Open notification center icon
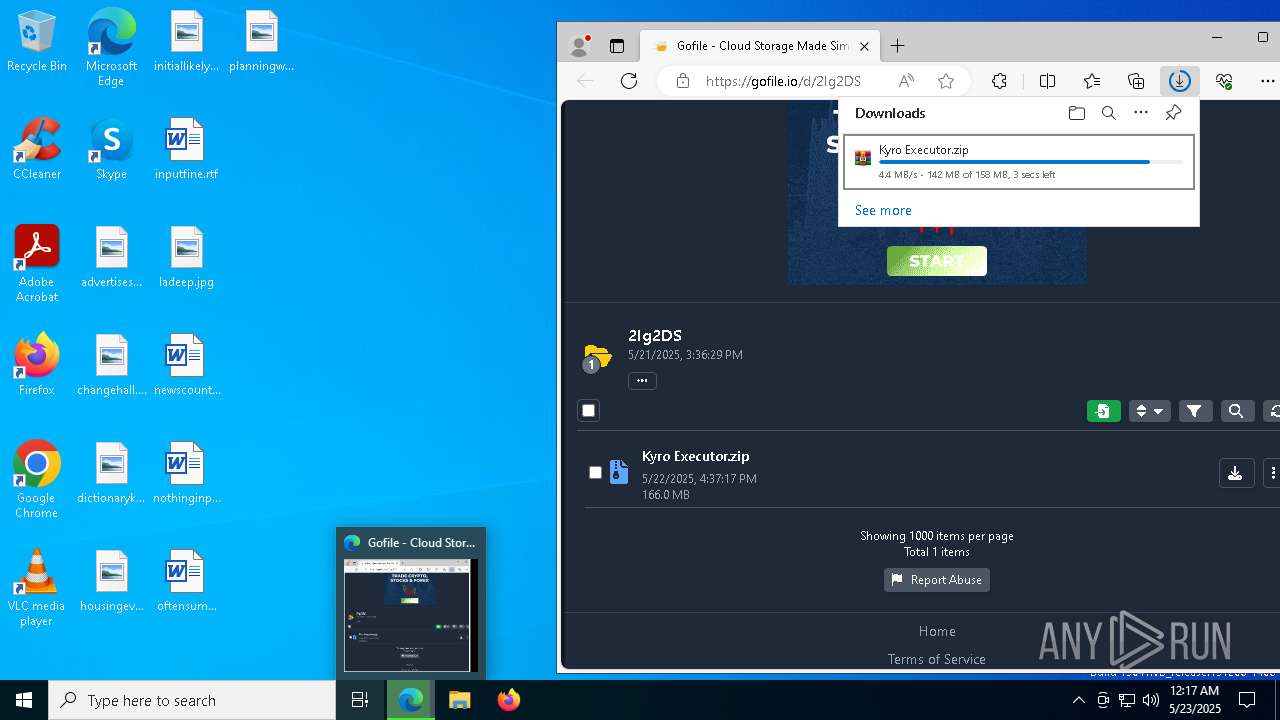The height and width of the screenshot is (720, 1280). click(1247, 700)
